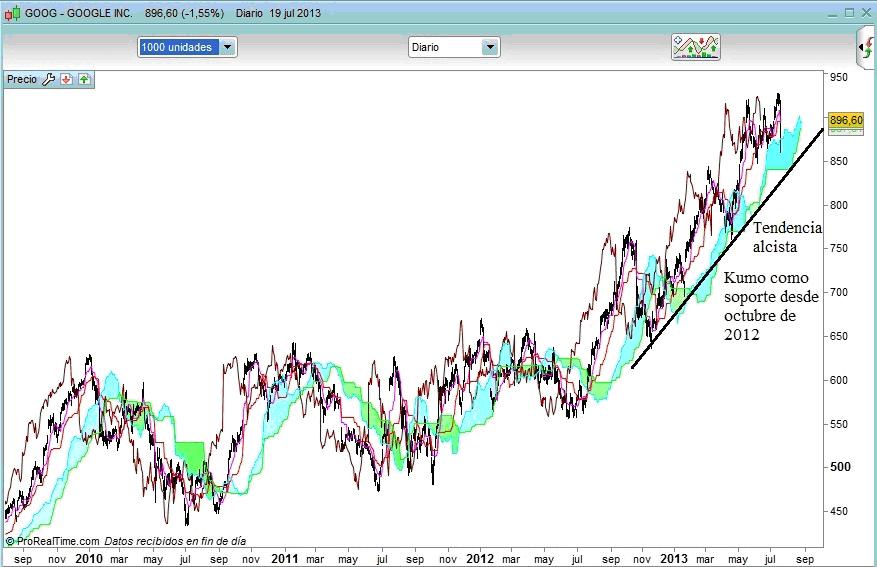Open the Precio settings wrench icon
Image resolution: width=877 pixels, height=567 pixels.
49,79
